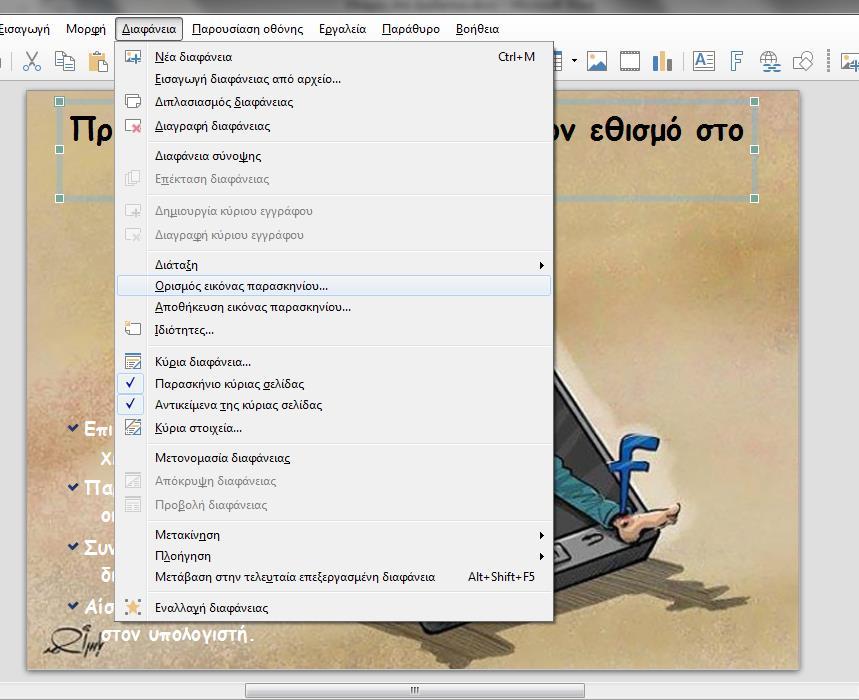Viewport: 859px width, 700px height.
Task: Expand the Μετακίνηση submenu
Action: click(334, 535)
